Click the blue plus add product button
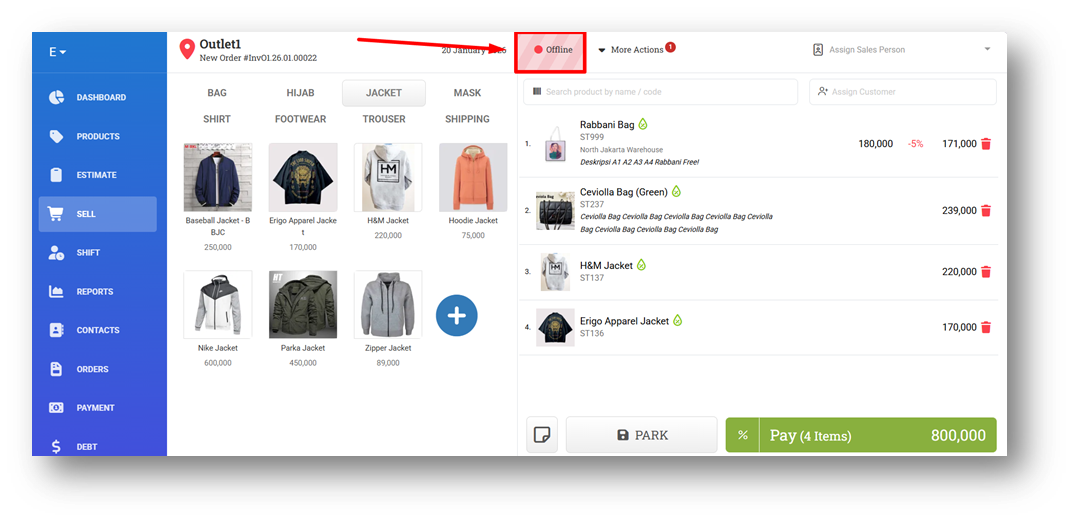 457,315
